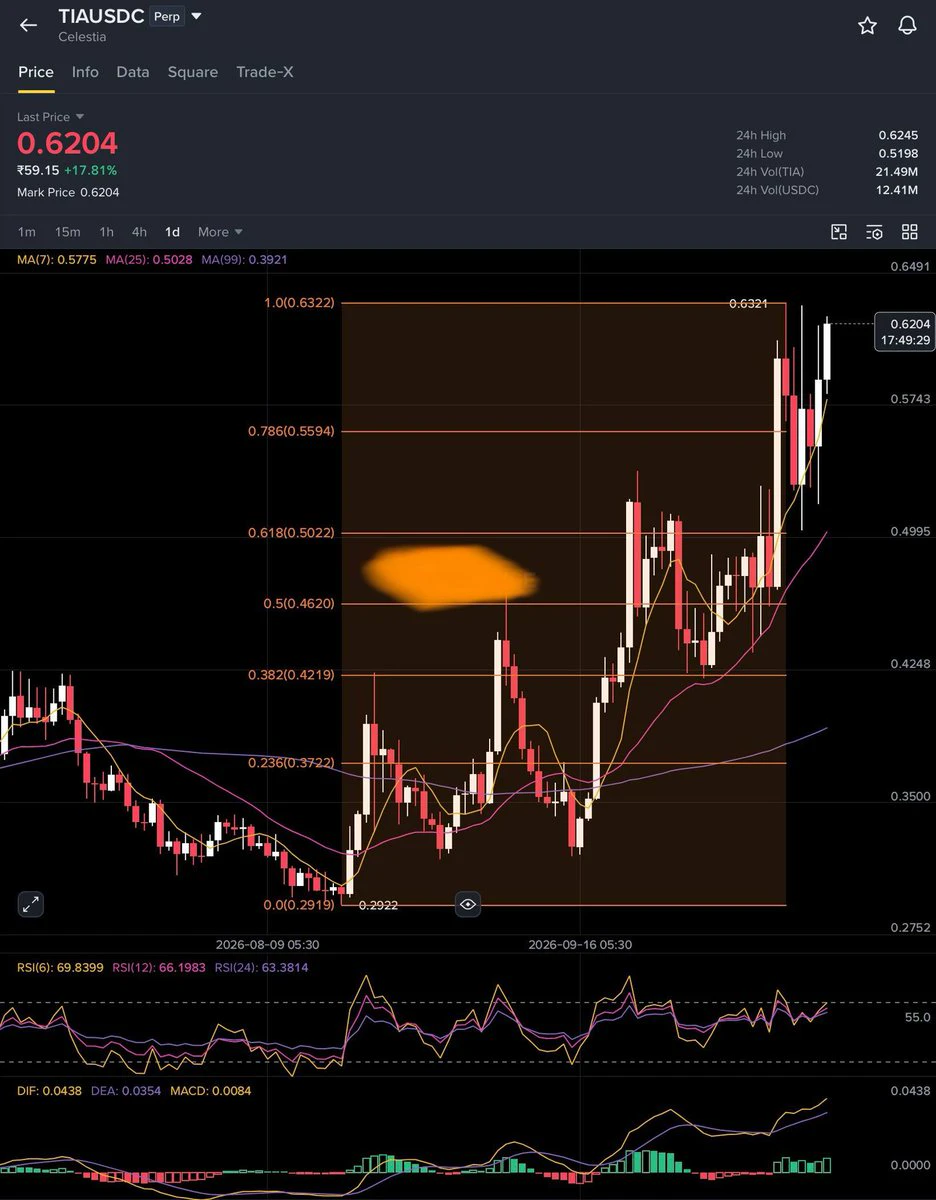Open the pair selector arrow beside Perp

coord(196,17)
